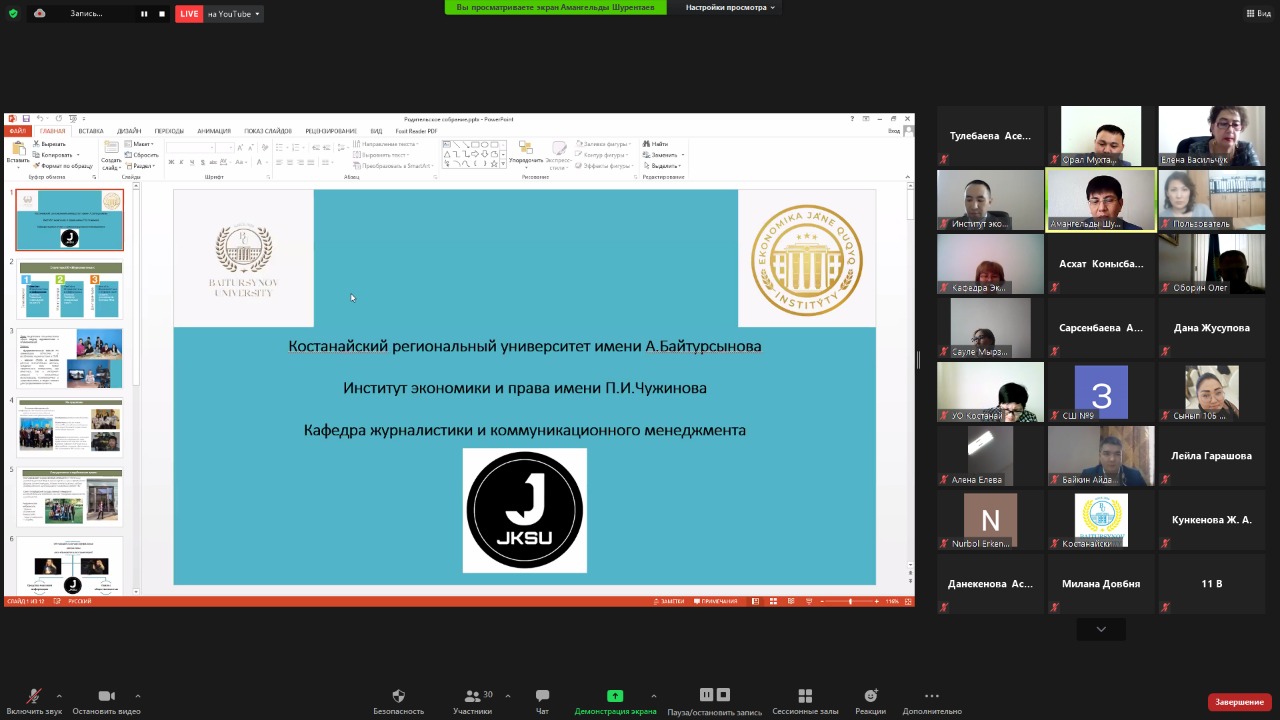
Task: Open the Participants panel icon
Action: (472, 696)
